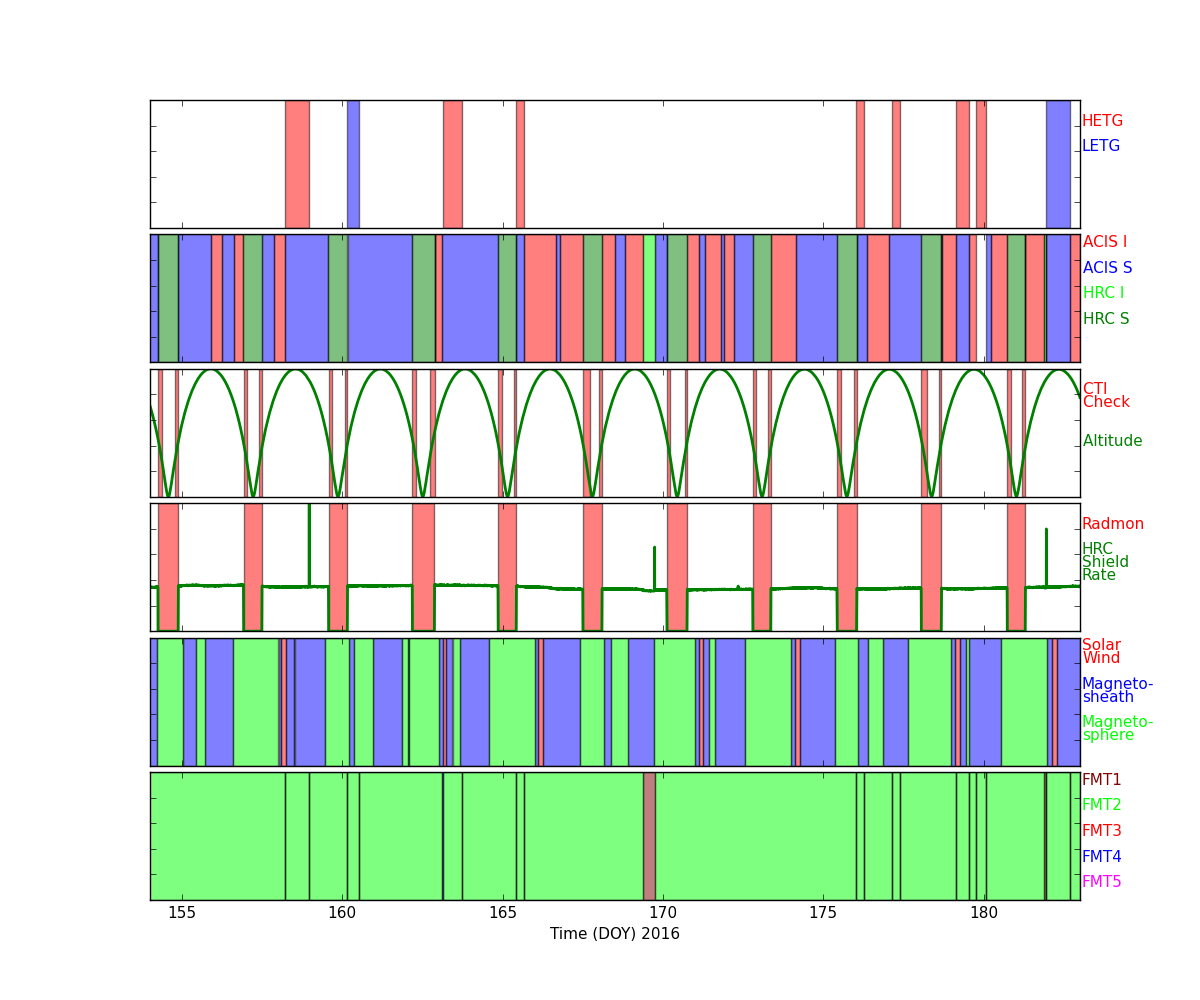Click the Solar Wind legend label
1200x1000 pixels.
(1101, 652)
